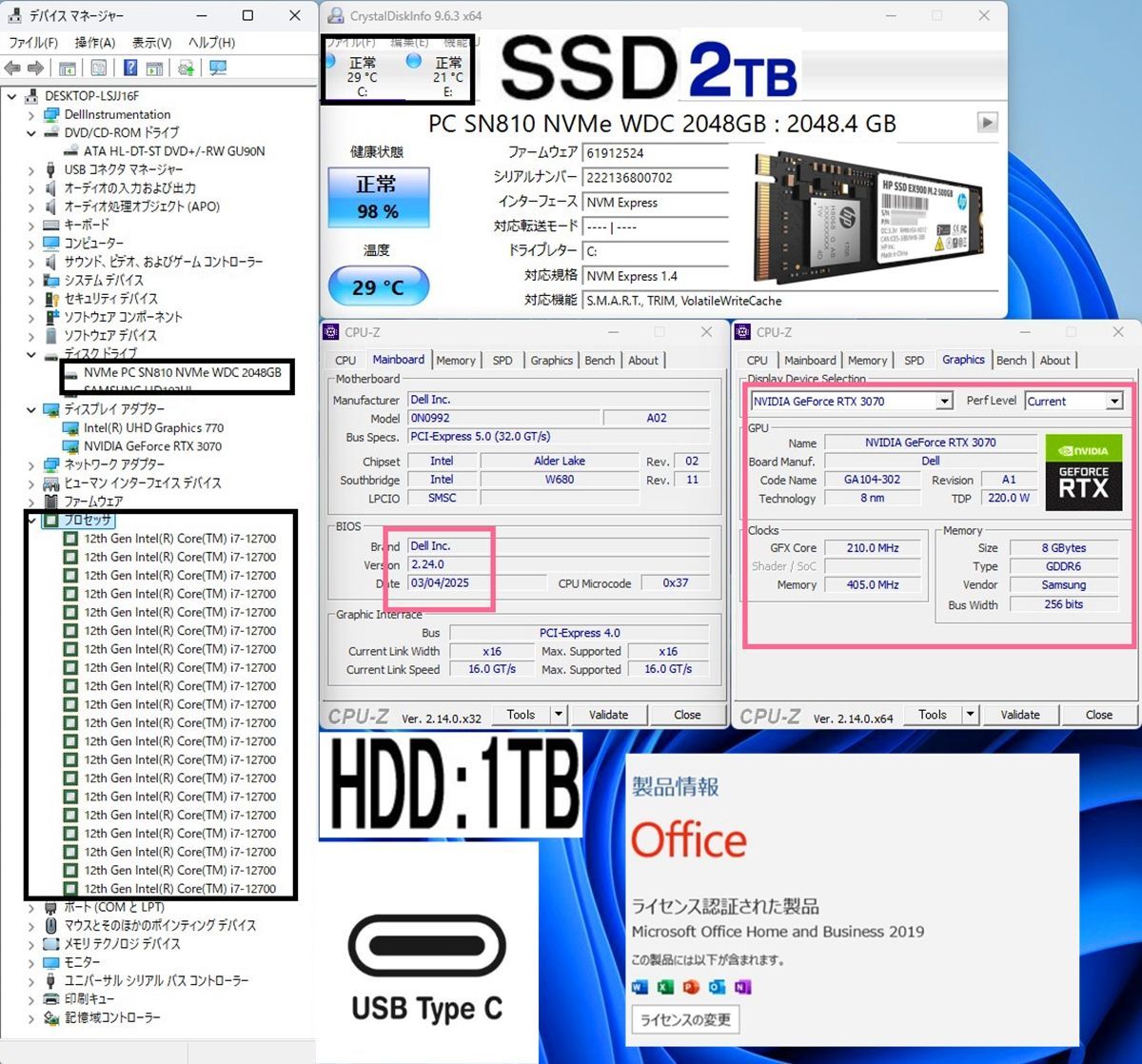This screenshot has width=1142, height=1064.
Task: Click the ヒューマン インターフェイス デバイス icon
Action: coord(51,483)
